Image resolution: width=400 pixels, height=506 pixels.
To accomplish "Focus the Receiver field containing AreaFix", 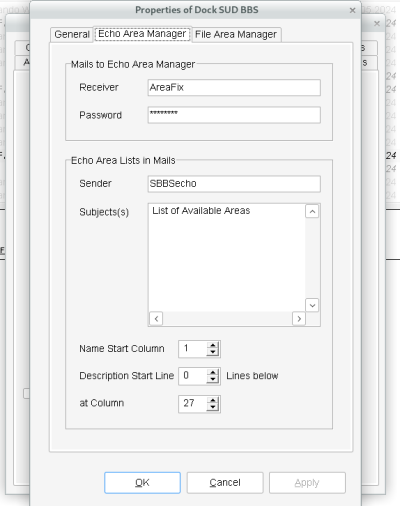I will (234, 87).
